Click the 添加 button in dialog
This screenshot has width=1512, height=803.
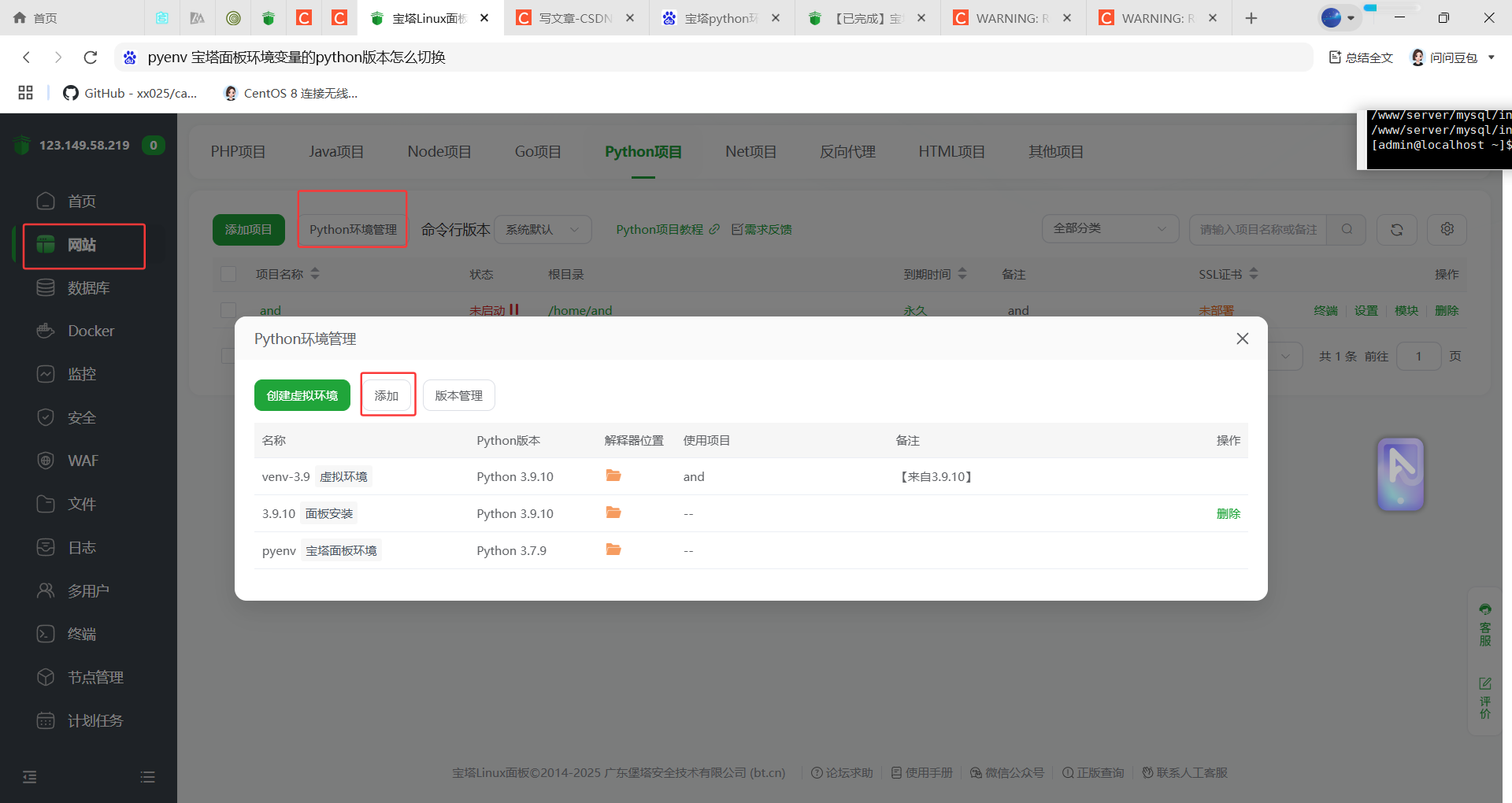(387, 395)
